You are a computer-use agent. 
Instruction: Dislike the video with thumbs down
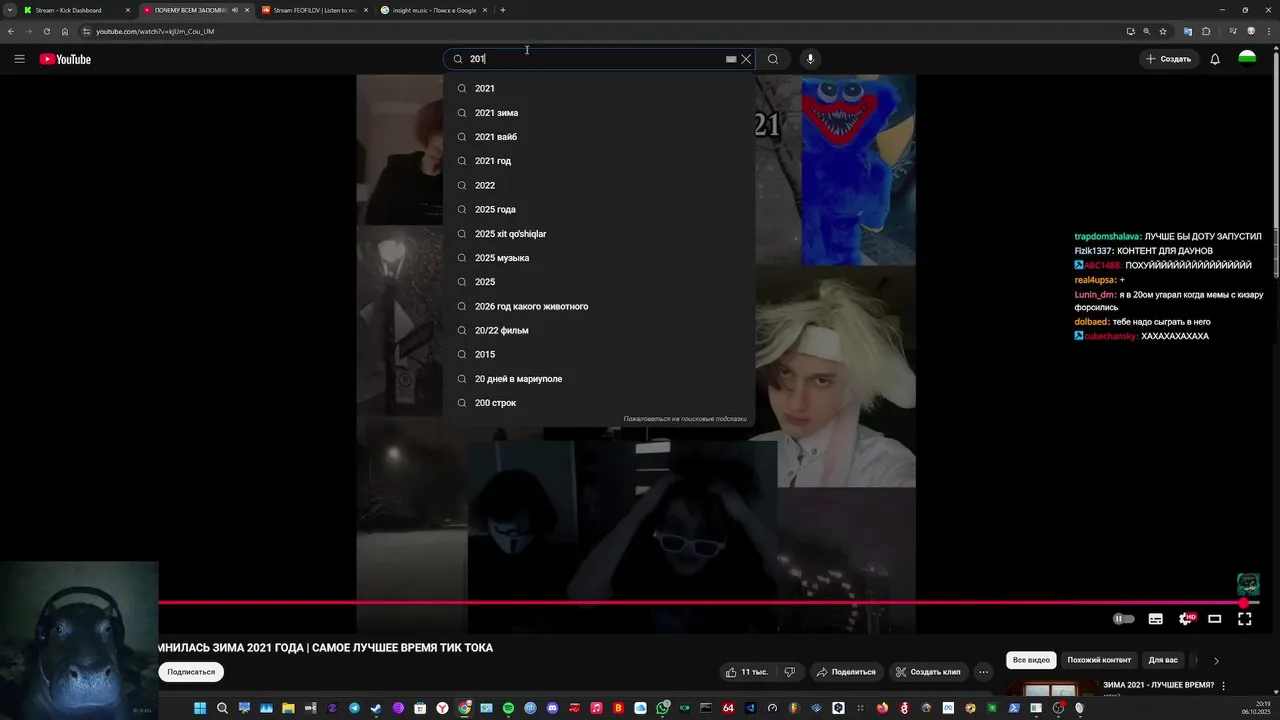tap(789, 672)
